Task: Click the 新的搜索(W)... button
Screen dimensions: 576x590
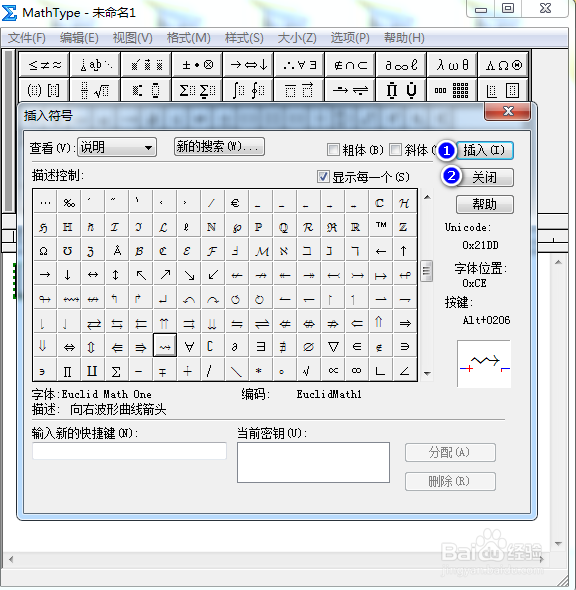Action: coord(219,146)
